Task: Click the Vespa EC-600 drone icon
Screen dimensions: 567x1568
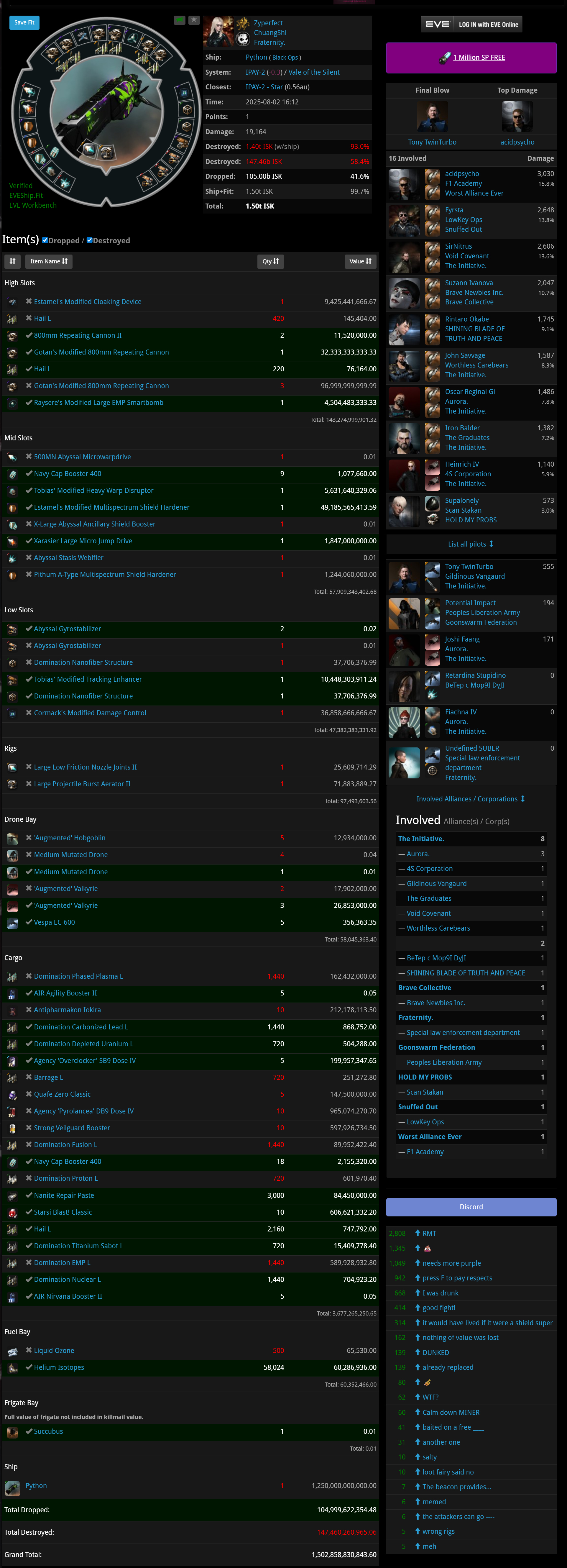Action: (12, 923)
